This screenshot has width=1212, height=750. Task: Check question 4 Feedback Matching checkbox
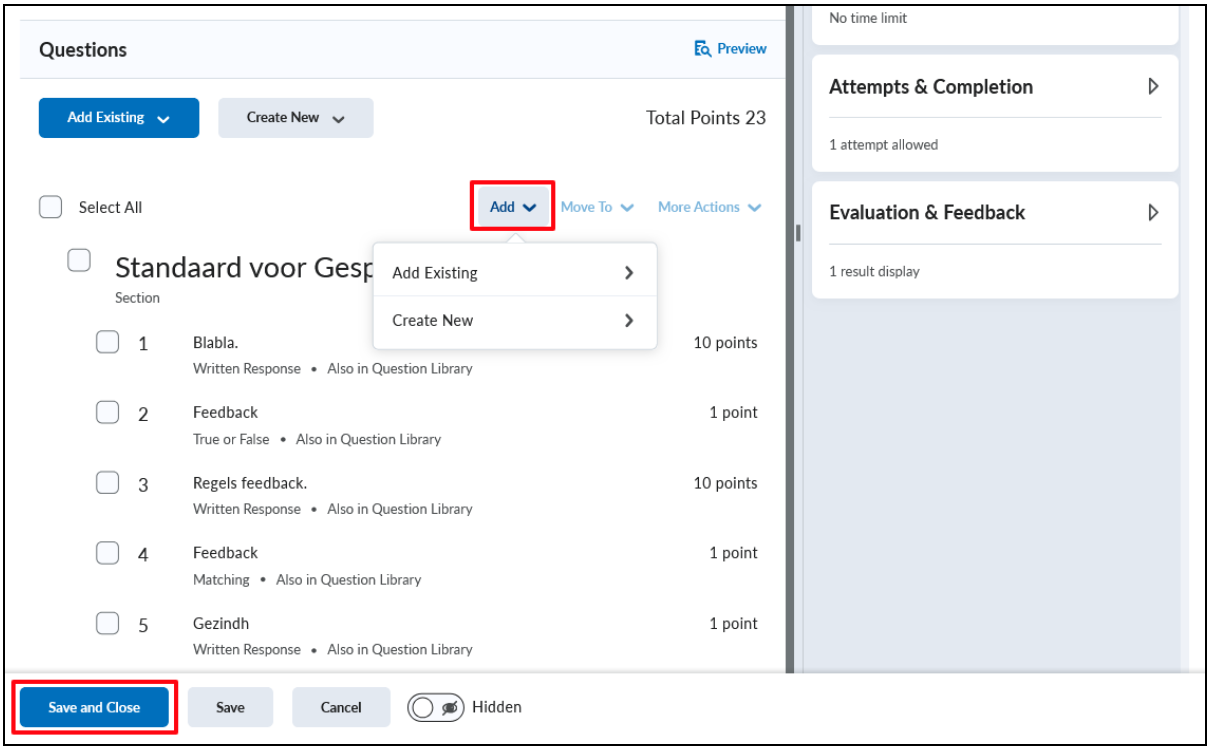(108, 553)
